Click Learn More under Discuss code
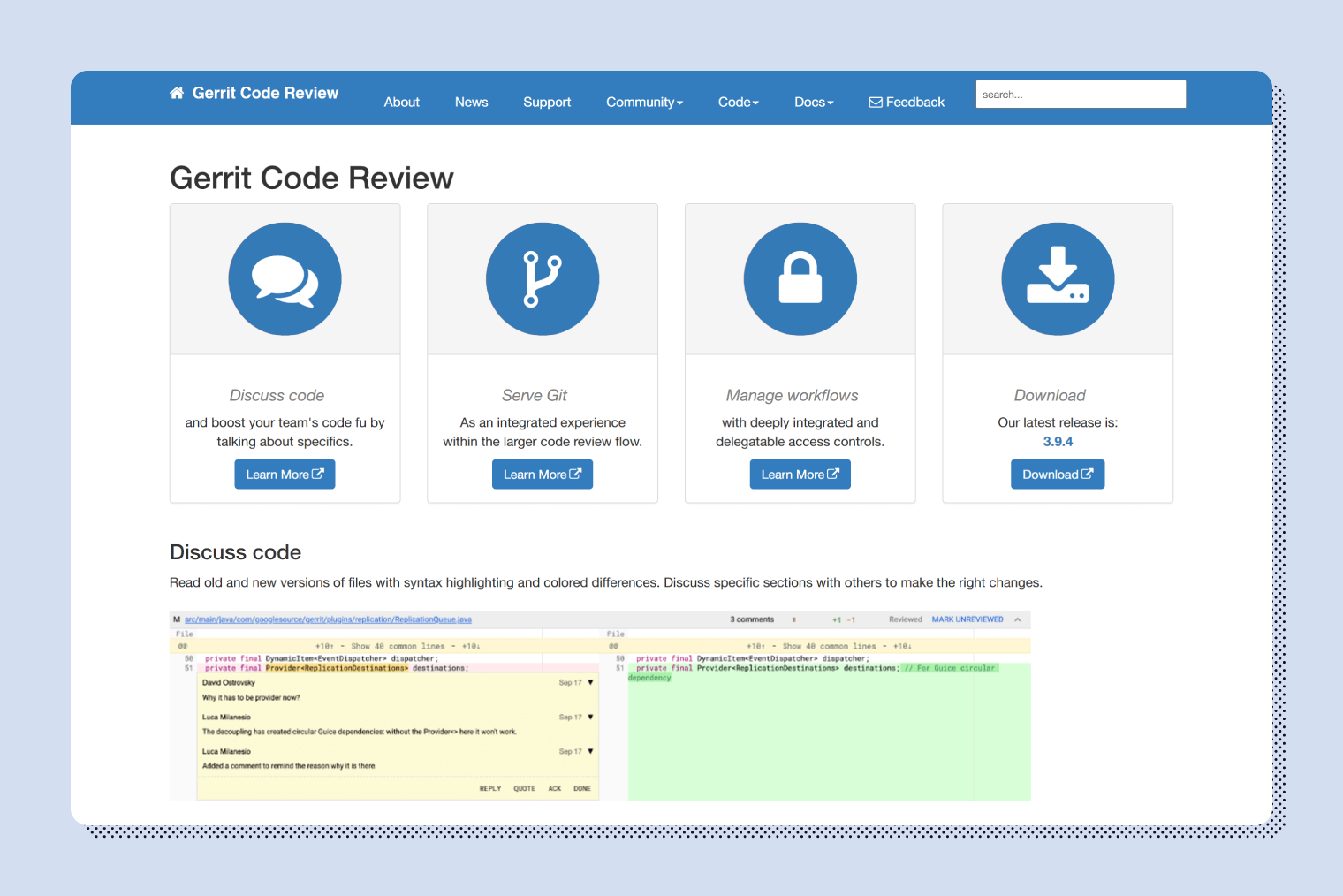The height and width of the screenshot is (896, 1343). click(285, 475)
